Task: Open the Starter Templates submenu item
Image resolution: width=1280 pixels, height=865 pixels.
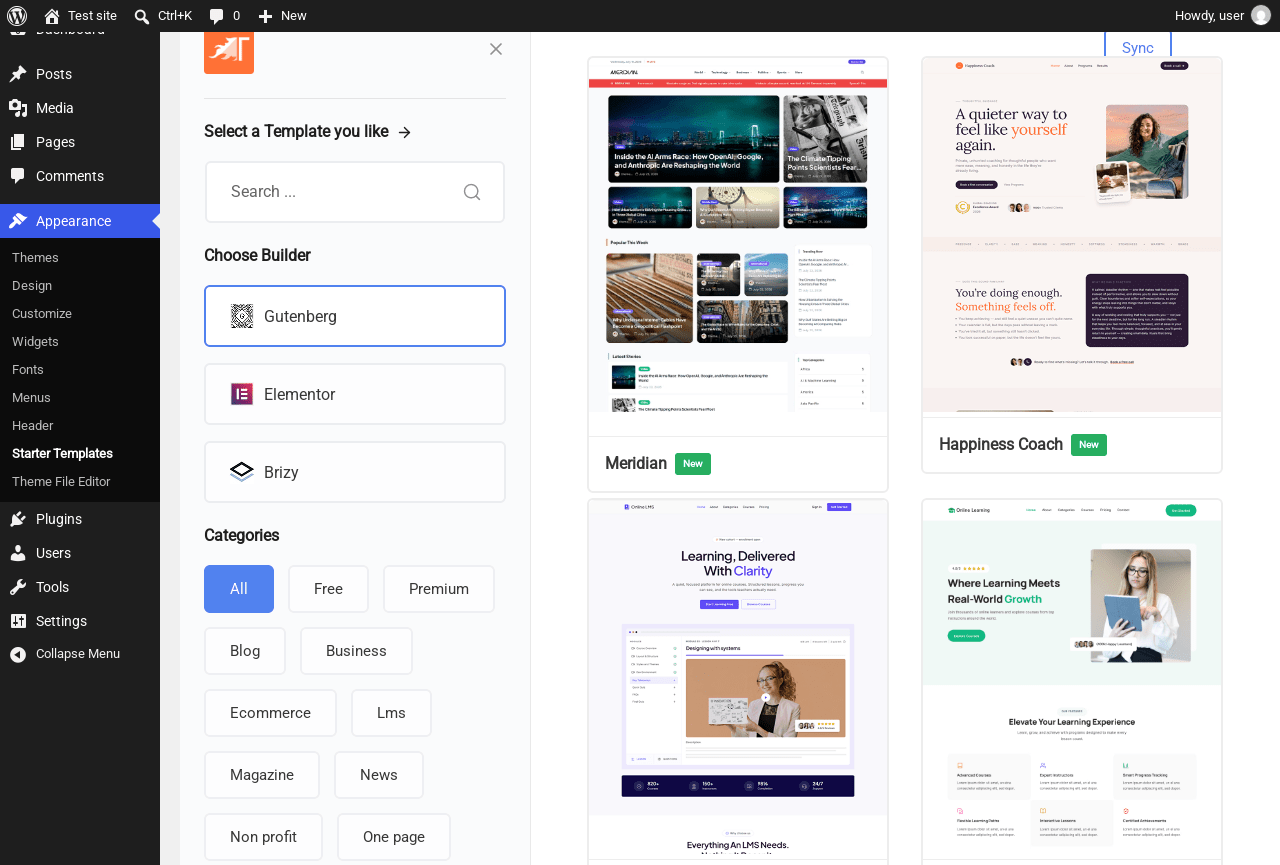Action: coord(62,454)
